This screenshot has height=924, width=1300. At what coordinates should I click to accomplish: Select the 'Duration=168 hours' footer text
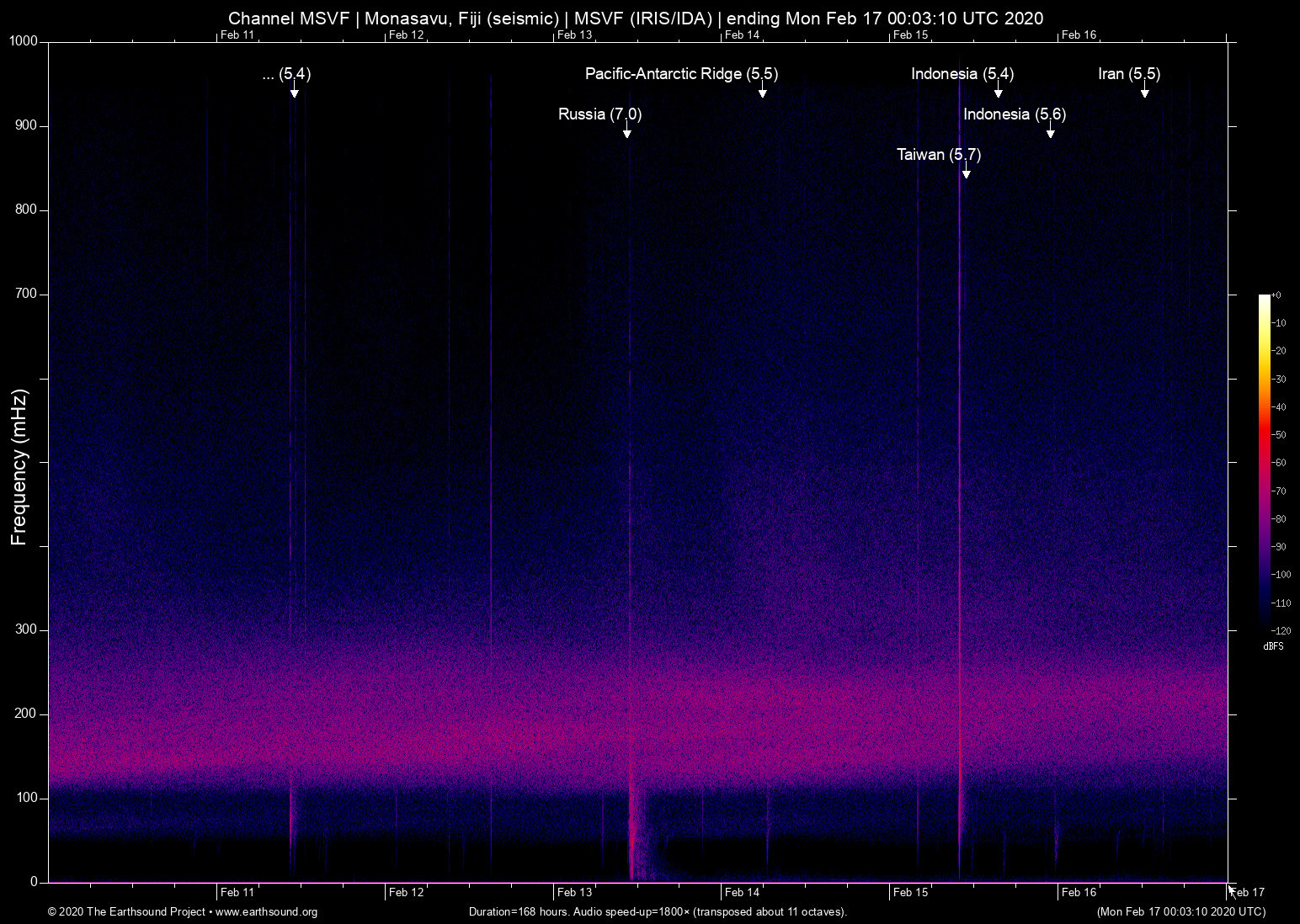pyautogui.click(x=658, y=912)
